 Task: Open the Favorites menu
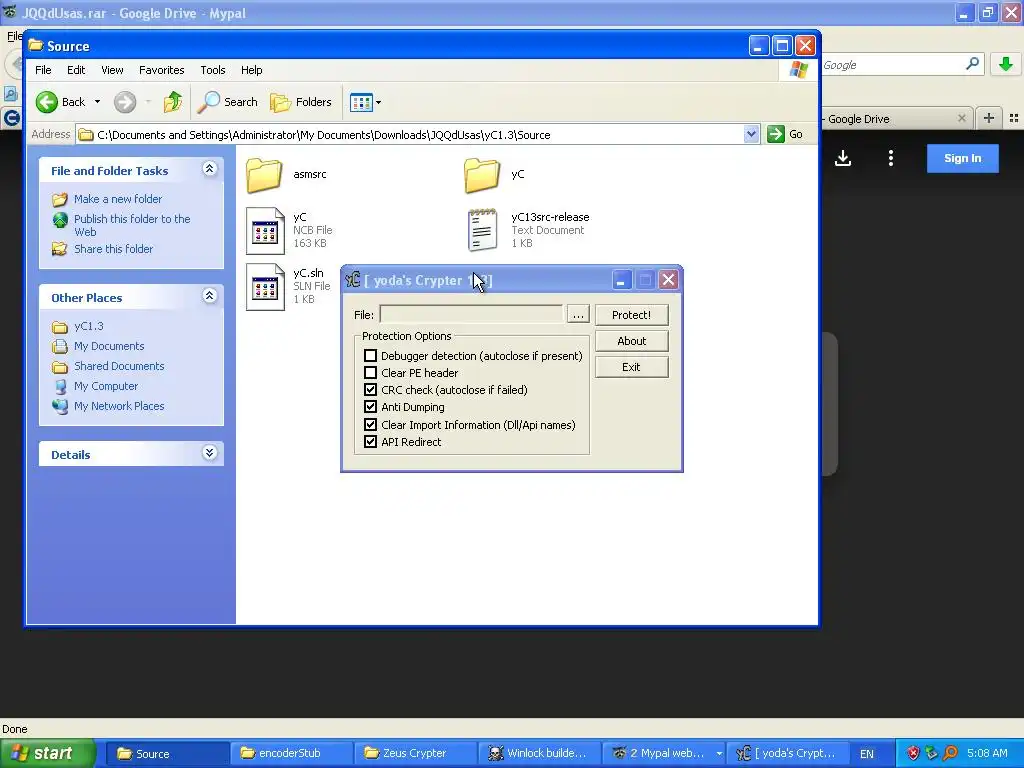pos(161,70)
